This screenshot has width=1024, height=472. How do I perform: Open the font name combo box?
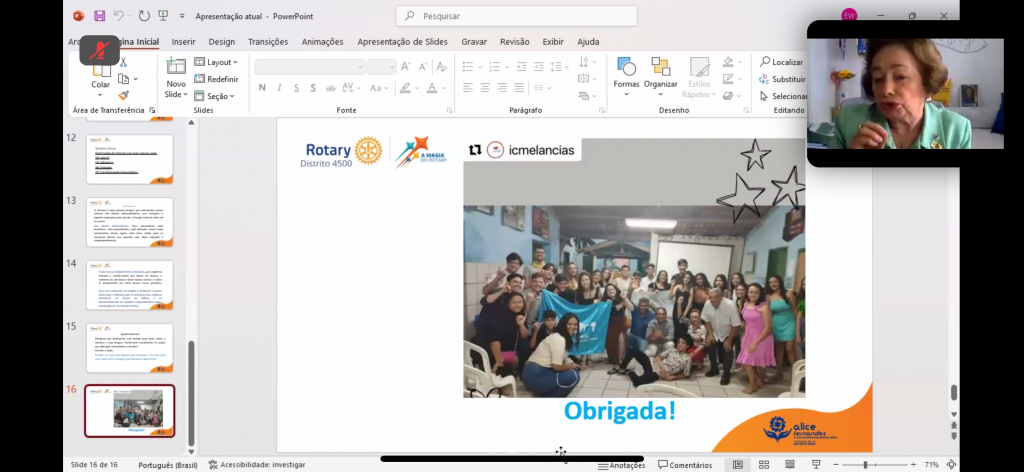[309, 67]
